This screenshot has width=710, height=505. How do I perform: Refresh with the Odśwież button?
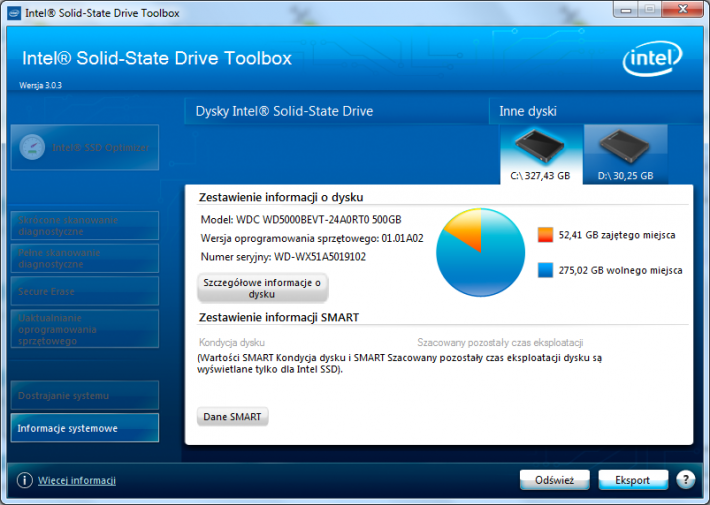(x=555, y=480)
